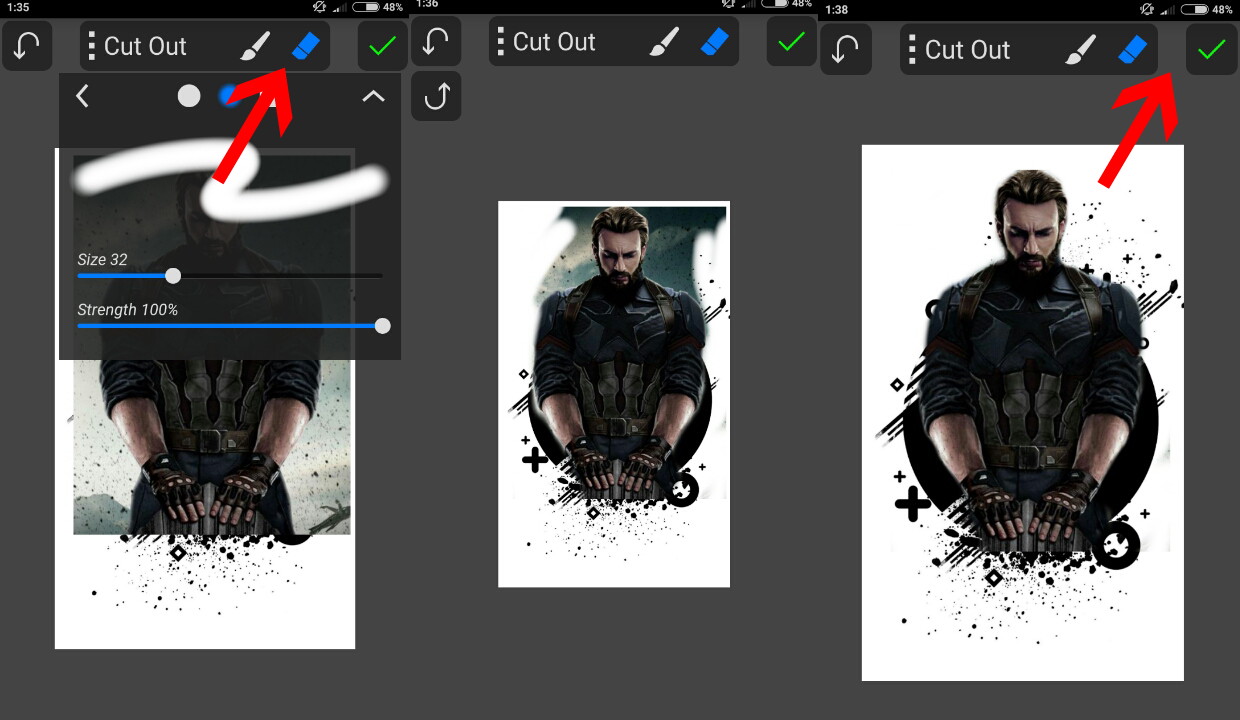Activate the blue eraser in the middle screenshot
The width and height of the screenshot is (1240, 720).
(714, 42)
